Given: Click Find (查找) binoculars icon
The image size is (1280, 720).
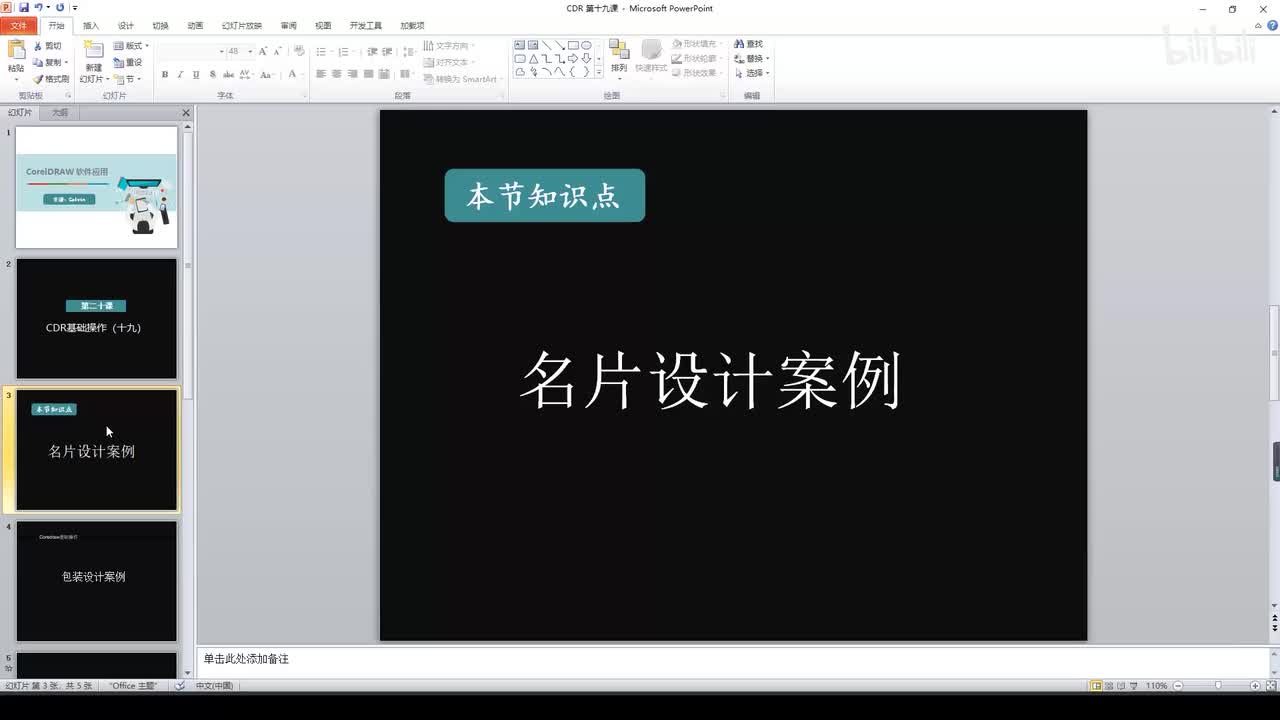Looking at the screenshot, I should point(738,44).
